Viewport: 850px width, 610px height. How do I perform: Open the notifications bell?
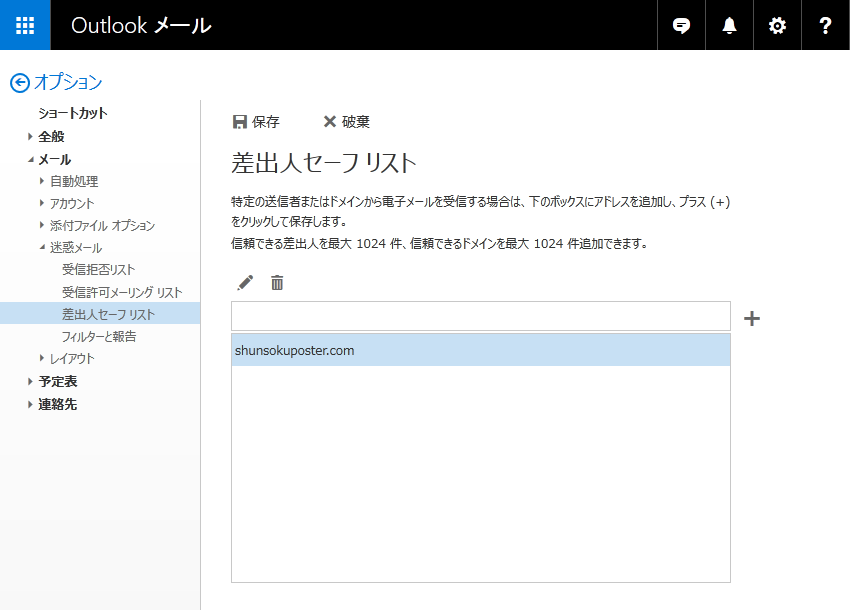pos(730,25)
